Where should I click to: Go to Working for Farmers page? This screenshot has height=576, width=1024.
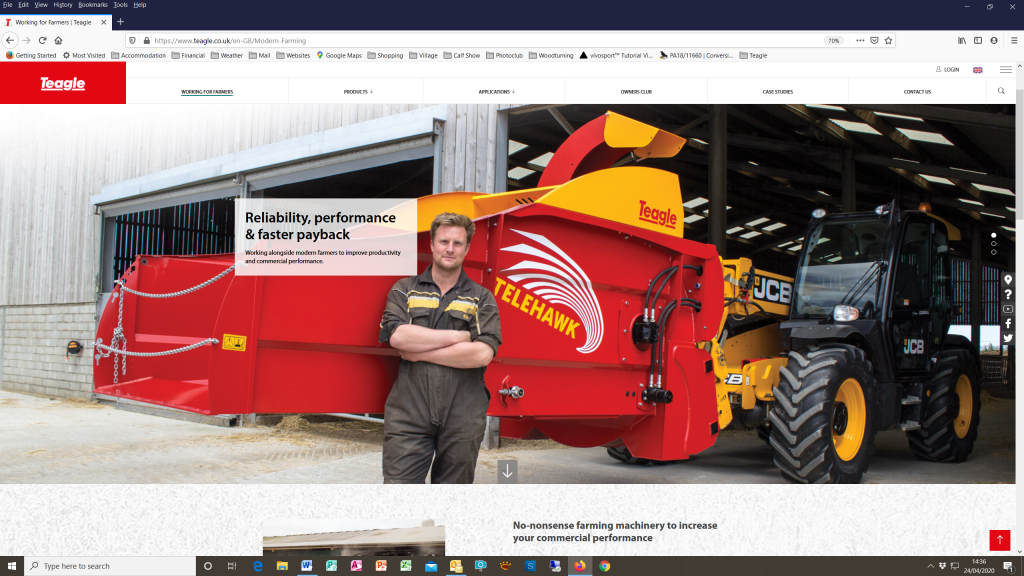coord(207,91)
